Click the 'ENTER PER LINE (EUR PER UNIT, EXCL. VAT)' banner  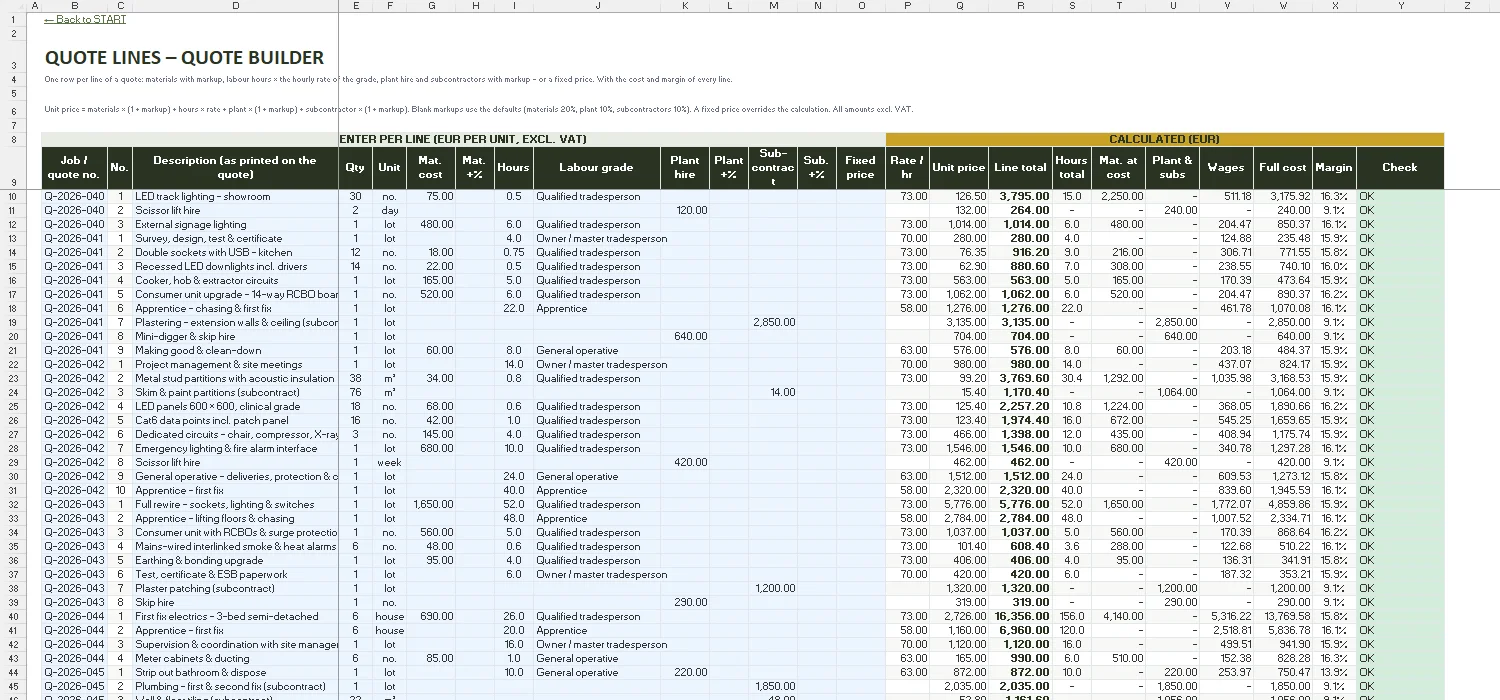462,139
